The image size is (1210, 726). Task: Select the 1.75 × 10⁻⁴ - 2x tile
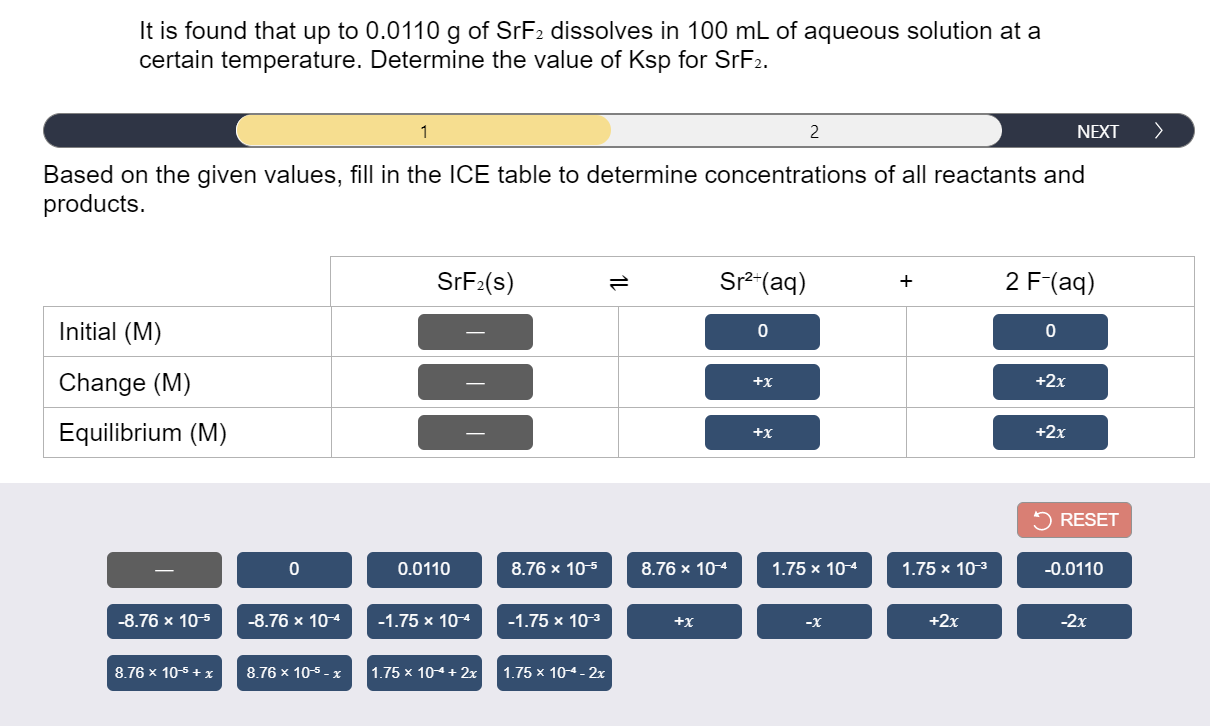click(x=554, y=672)
